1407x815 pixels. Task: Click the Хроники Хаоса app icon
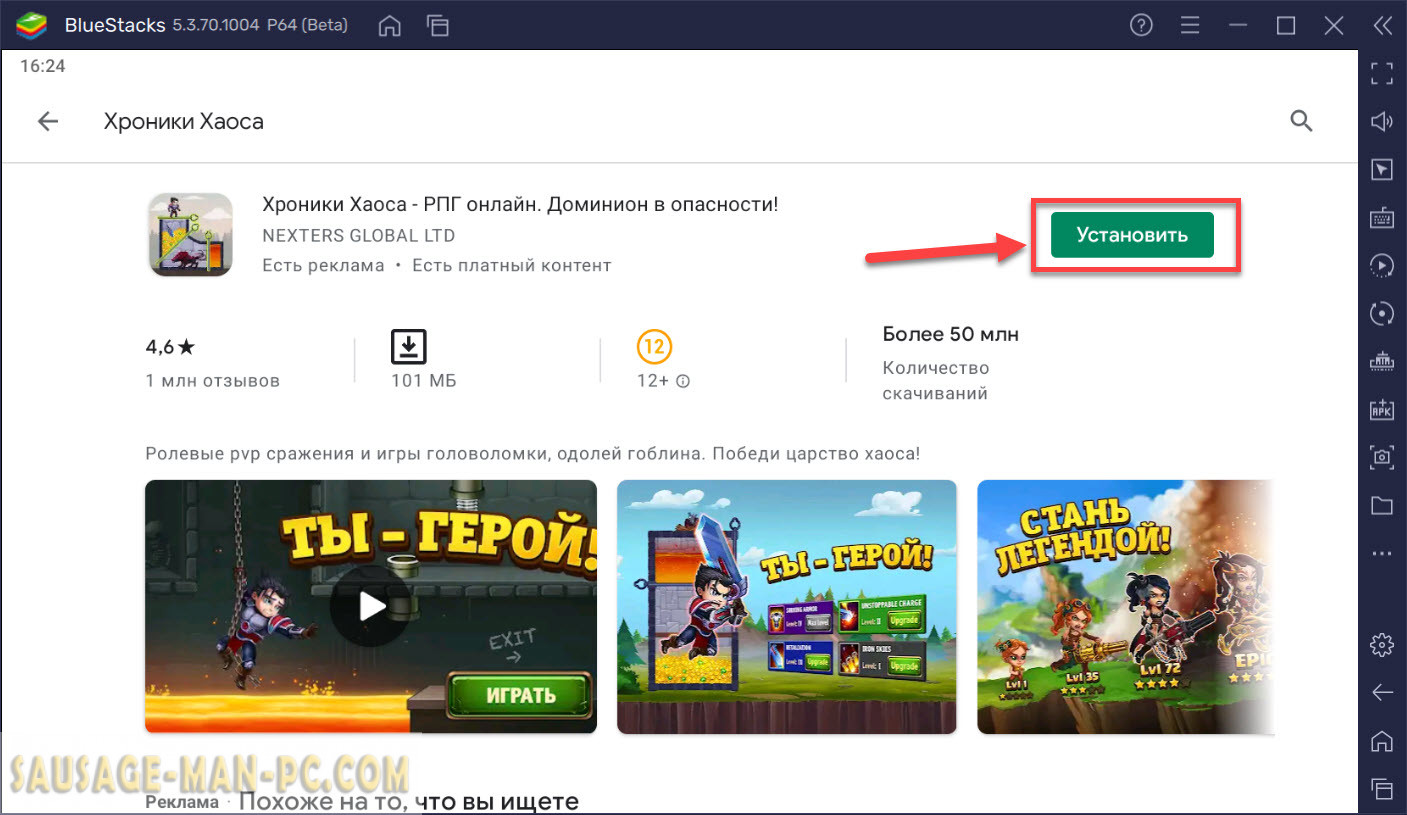point(190,234)
